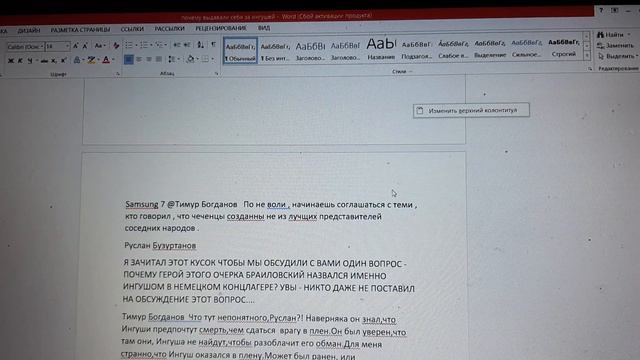
Task: Center the paragraph text
Action: 139,60
